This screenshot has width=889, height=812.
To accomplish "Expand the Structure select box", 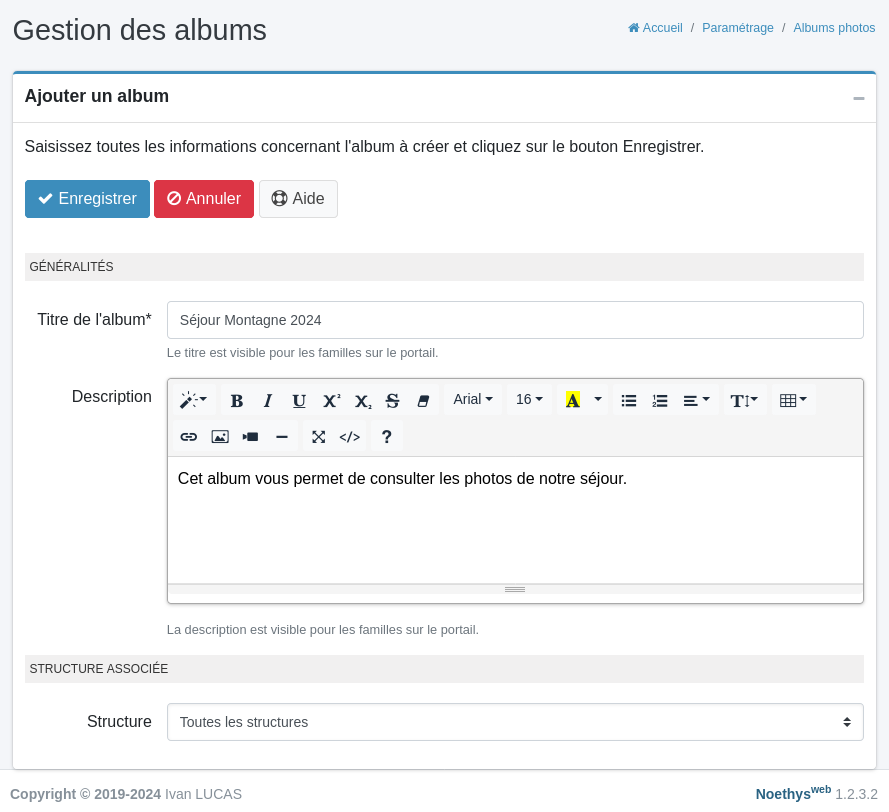I will tap(514, 722).
